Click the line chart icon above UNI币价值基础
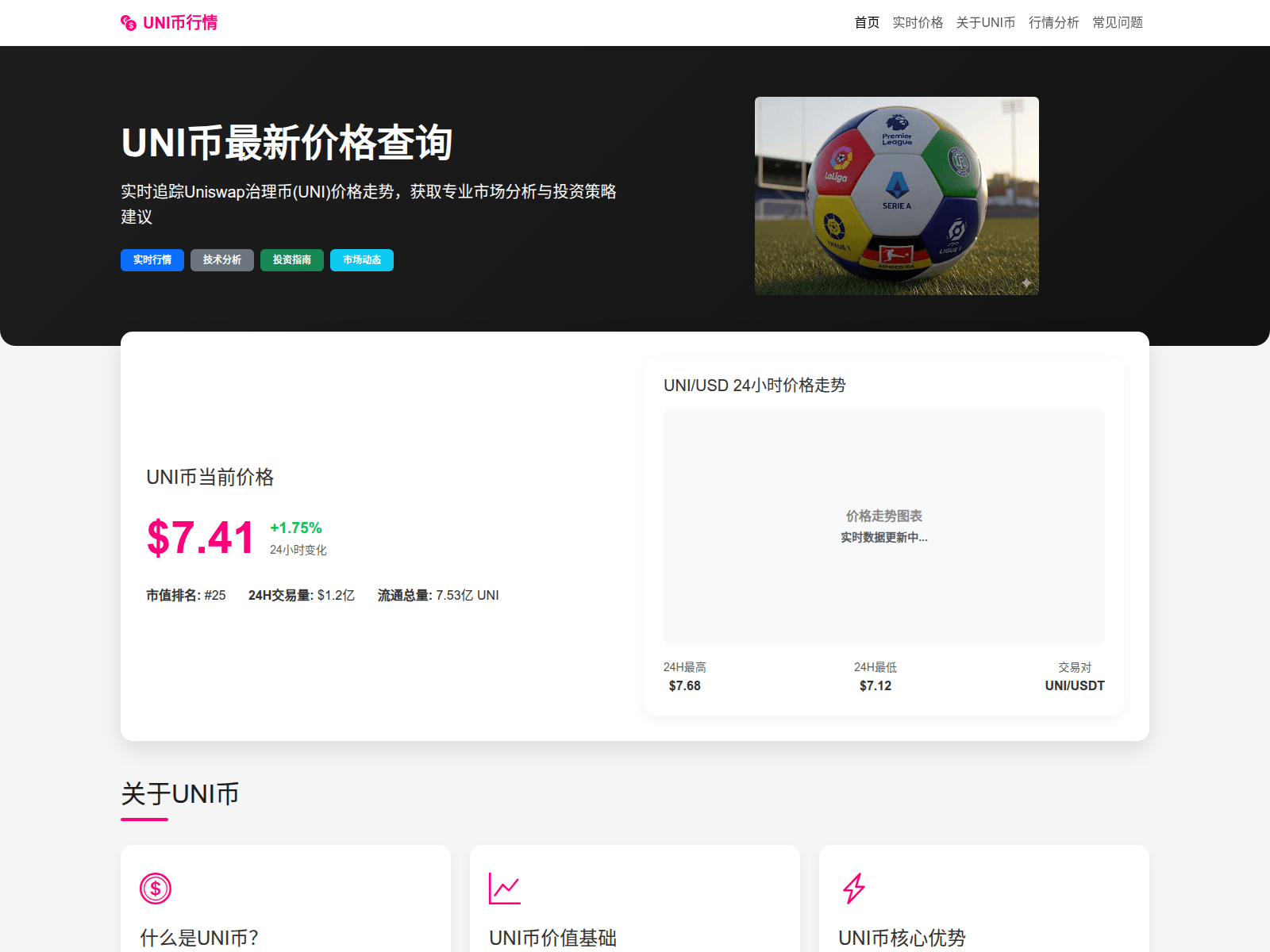The height and width of the screenshot is (952, 1270). pos(505,889)
